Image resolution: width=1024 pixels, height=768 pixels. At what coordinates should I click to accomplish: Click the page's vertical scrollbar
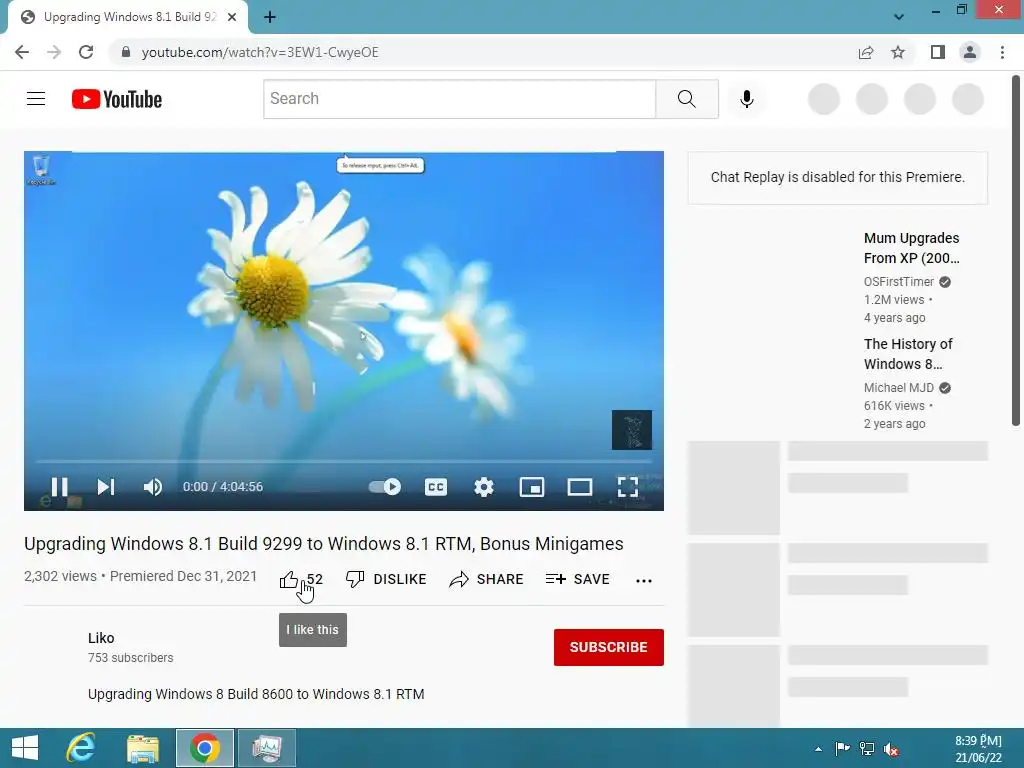coord(1016,251)
